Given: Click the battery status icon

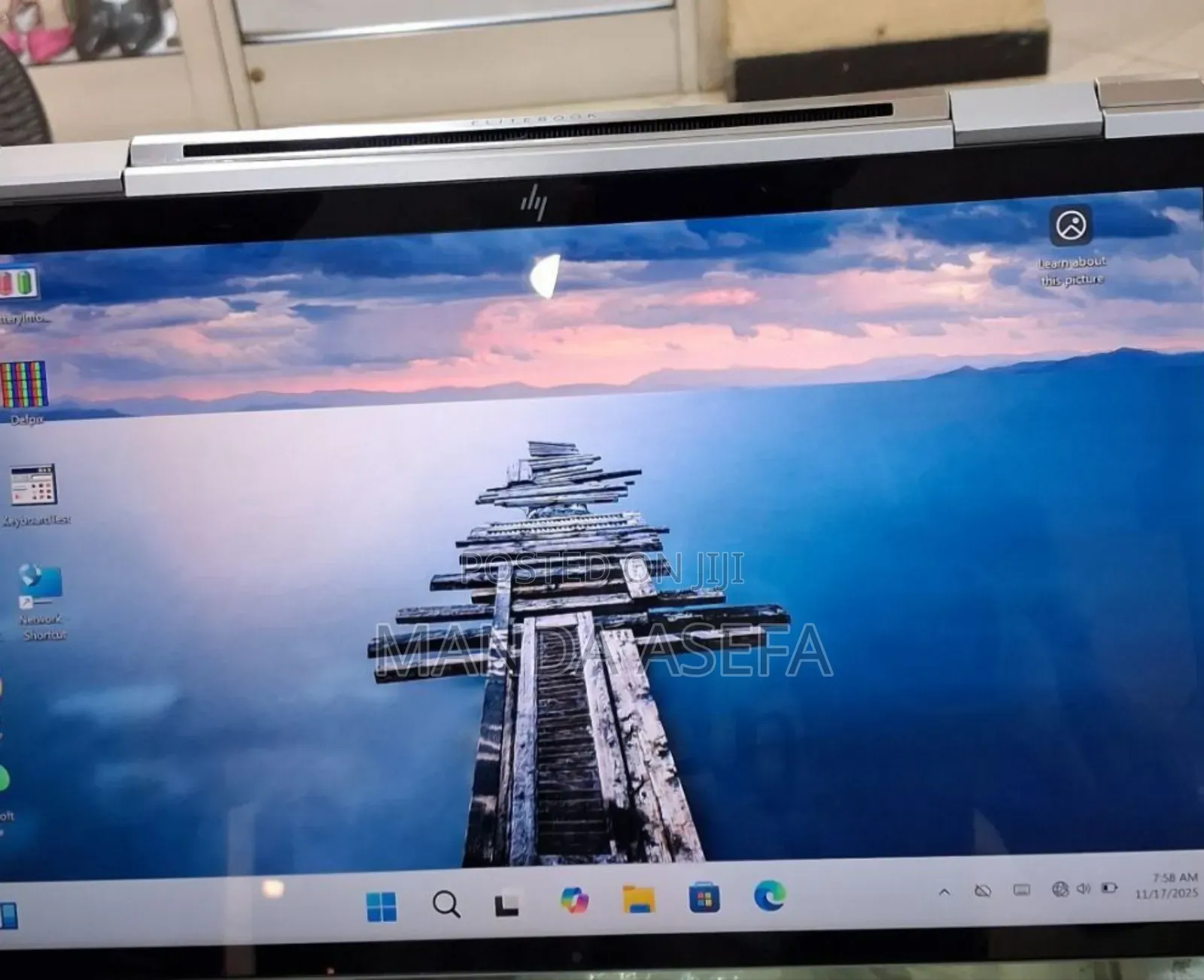Looking at the screenshot, I should (1109, 888).
